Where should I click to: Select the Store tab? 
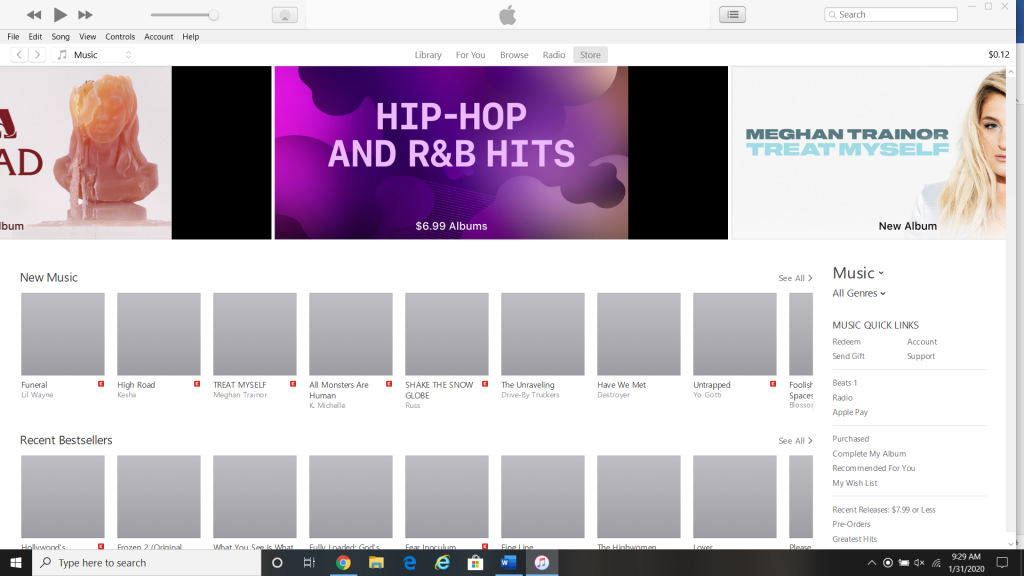tap(590, 55)
